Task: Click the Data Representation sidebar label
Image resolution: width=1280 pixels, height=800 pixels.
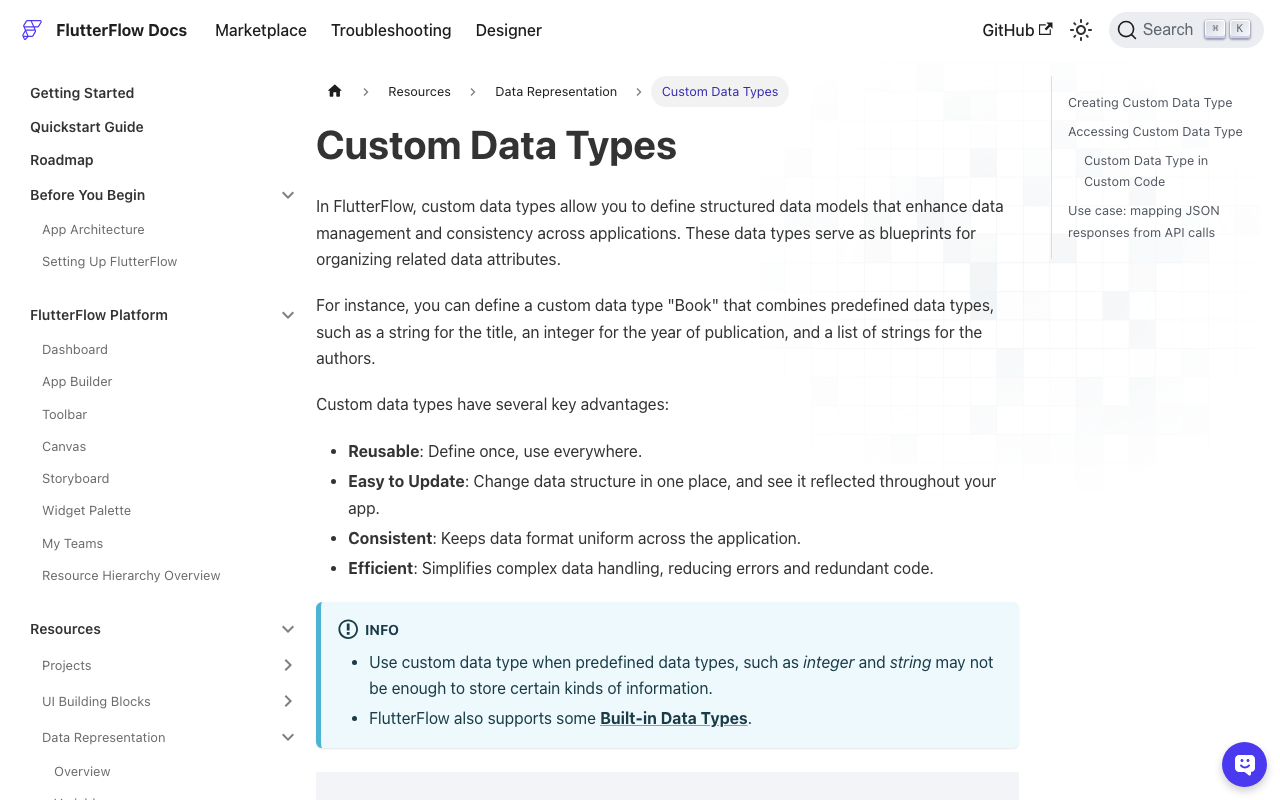Action: pos(103,737)
